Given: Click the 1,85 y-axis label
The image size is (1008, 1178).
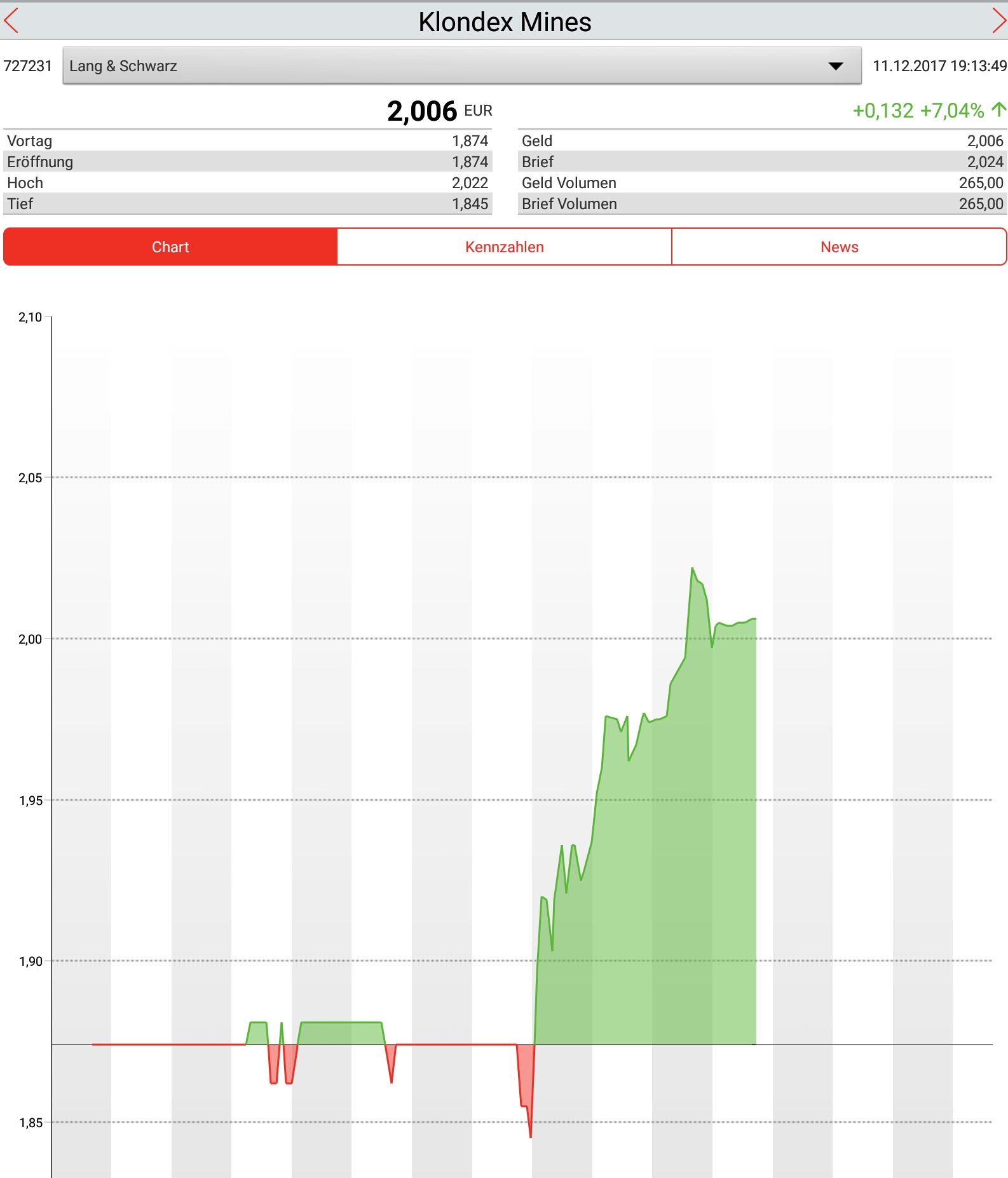Looking at the screenshot, I should [x=30, y=1123].
